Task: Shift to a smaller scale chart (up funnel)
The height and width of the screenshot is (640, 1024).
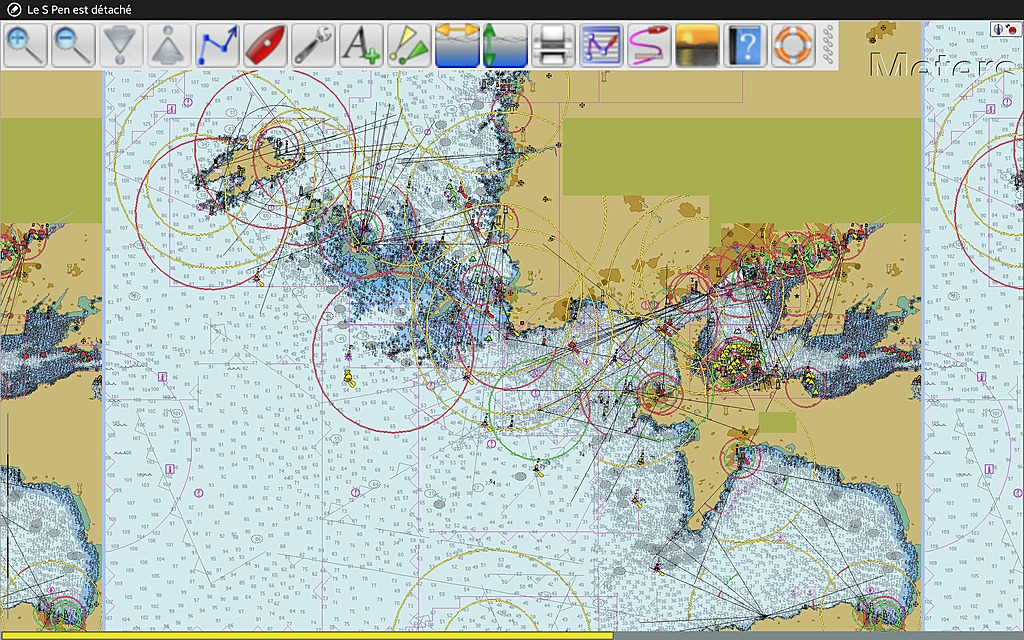Action: 168,45
